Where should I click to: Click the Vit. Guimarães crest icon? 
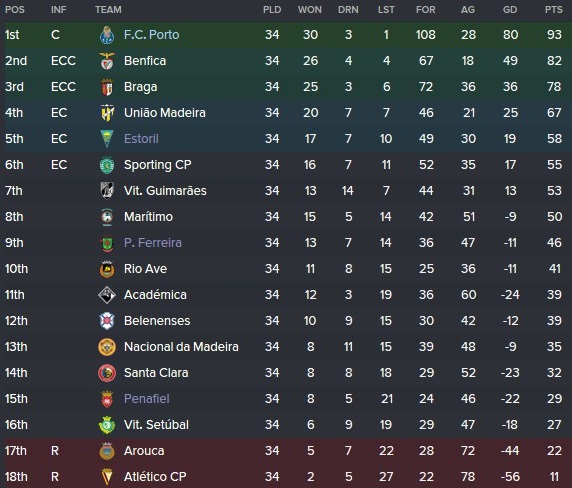107,191
